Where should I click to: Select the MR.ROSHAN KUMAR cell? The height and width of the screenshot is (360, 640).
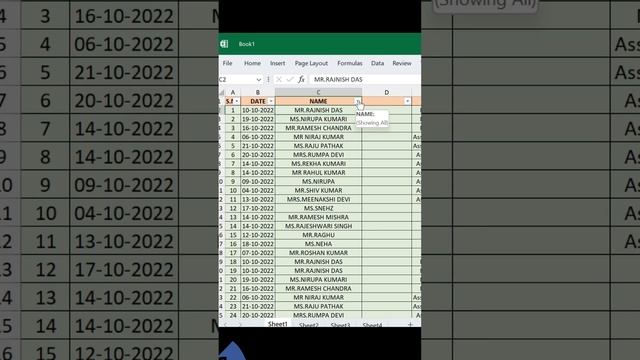[318, 253]
